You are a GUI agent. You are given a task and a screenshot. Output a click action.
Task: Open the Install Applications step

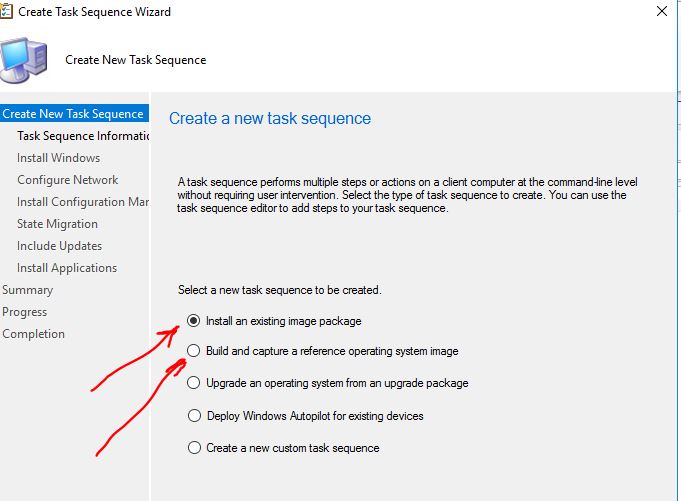tap(67, 268)
